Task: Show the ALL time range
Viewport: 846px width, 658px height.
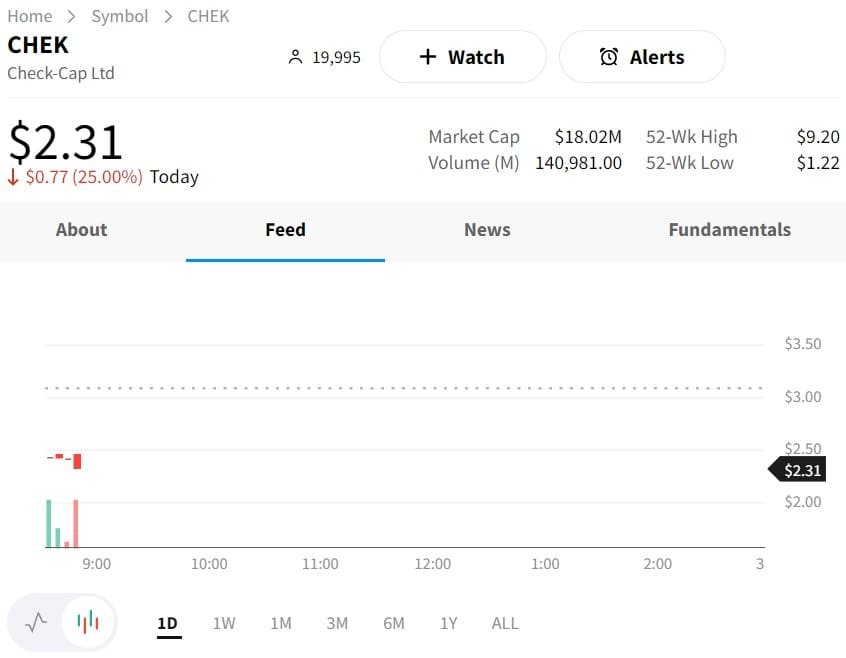Action: point(505,623)
